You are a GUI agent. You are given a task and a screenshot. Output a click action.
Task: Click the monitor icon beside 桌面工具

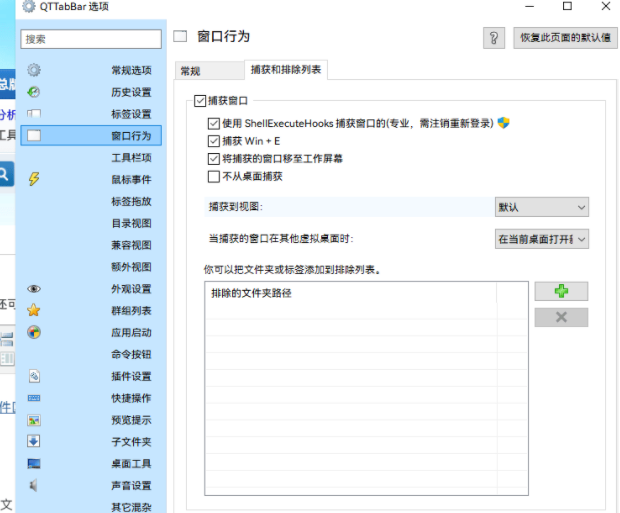[34, 464]
